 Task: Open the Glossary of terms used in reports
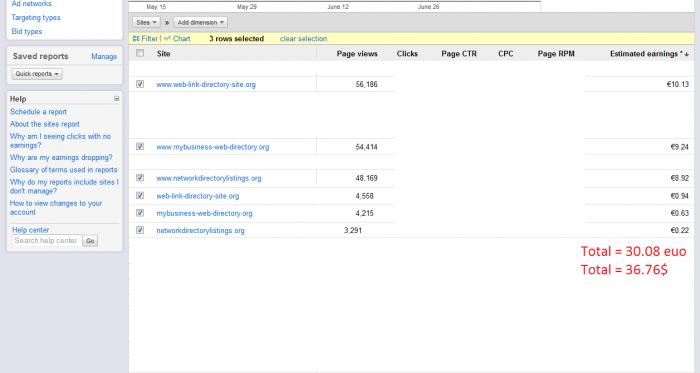[63, 170]
